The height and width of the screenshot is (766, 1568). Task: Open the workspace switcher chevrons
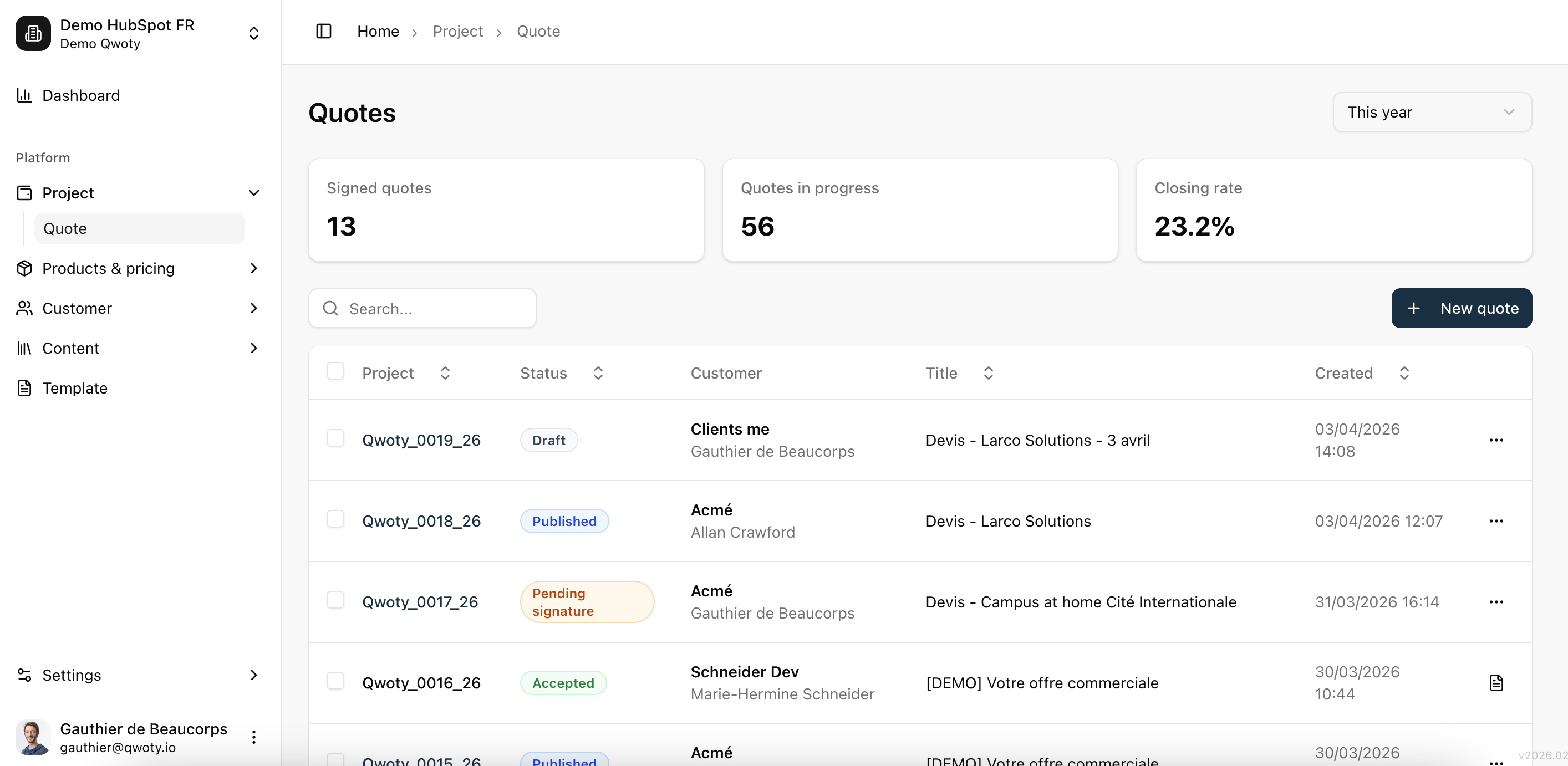click(254, 33)
